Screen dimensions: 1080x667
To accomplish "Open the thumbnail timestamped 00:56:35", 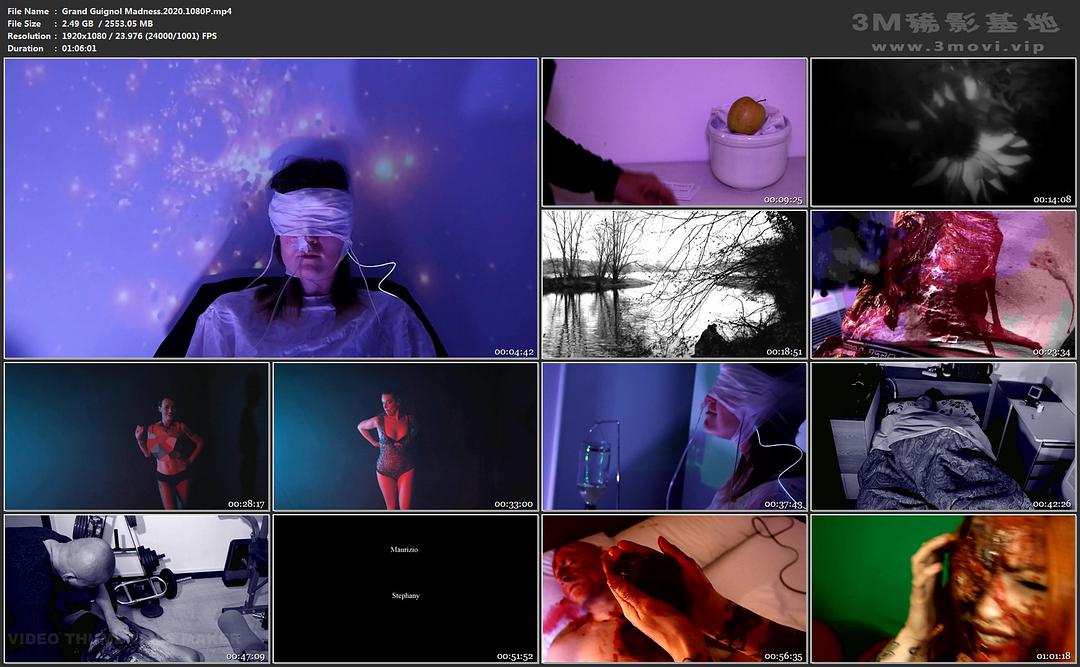I will [x=674, y=587].
